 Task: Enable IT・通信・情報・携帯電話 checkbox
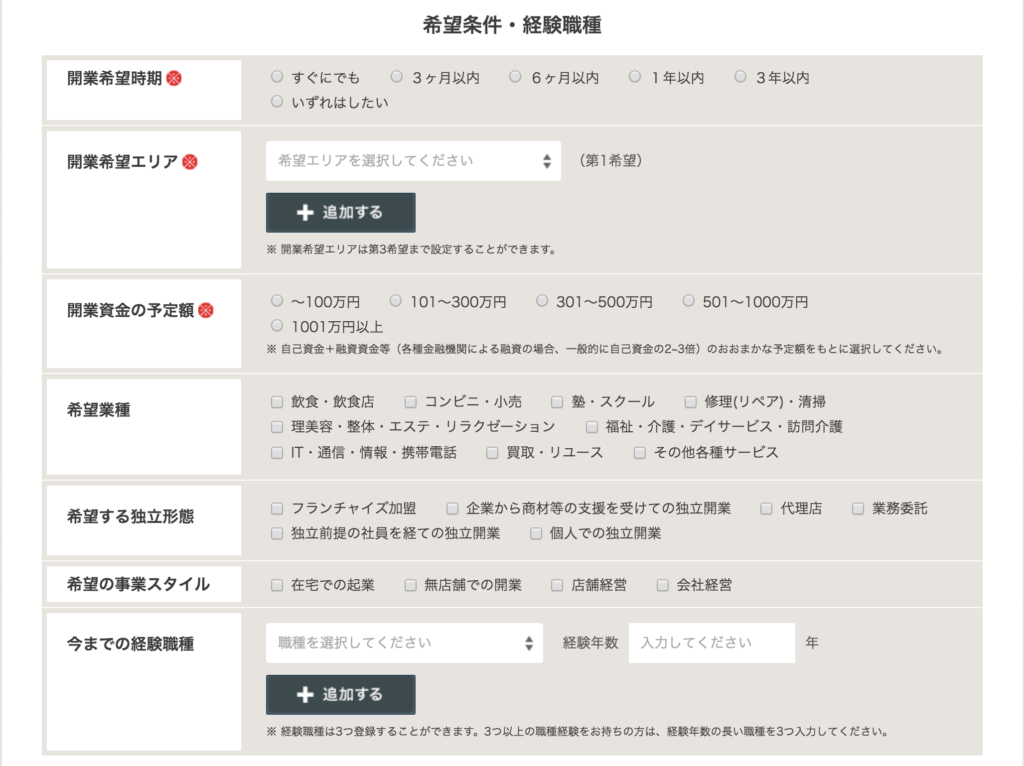(277, 453)
